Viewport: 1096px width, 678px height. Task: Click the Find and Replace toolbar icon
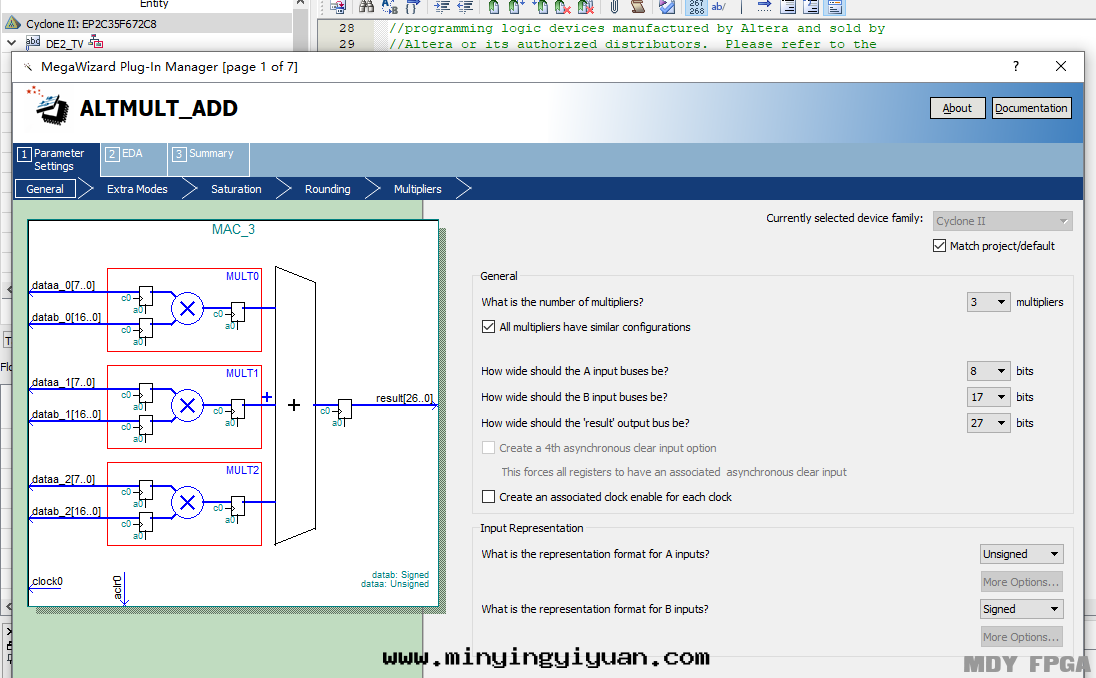[391, 7]
